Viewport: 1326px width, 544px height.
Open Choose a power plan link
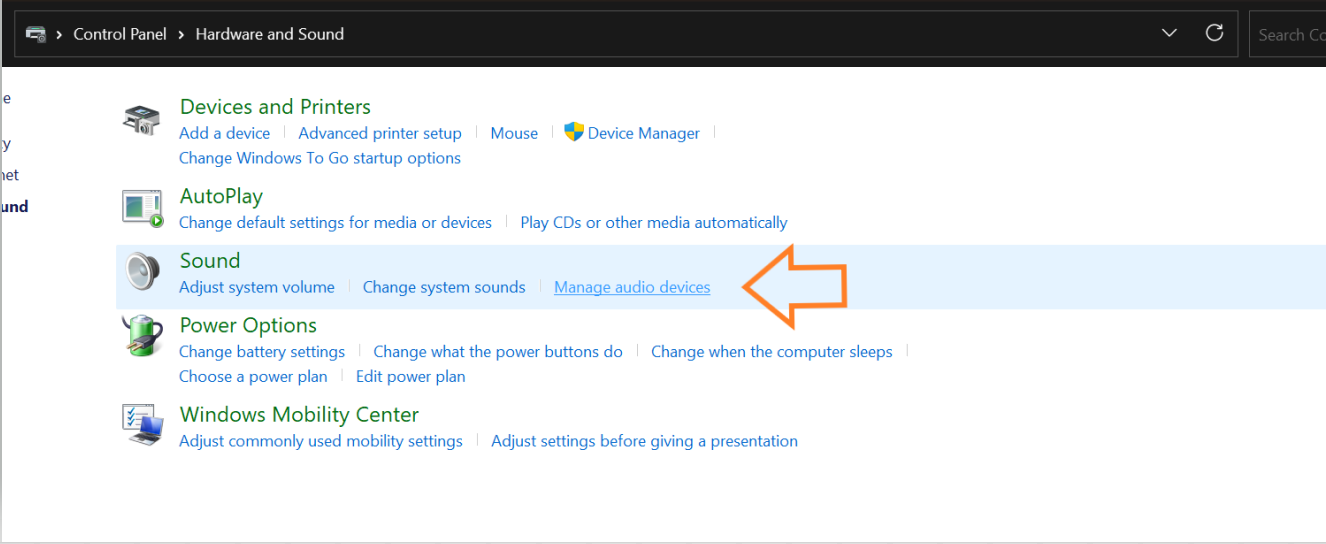(x=253, y=376)
